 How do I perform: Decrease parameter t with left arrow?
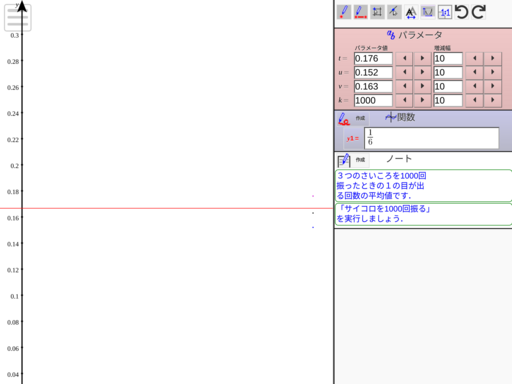point(404,58)
